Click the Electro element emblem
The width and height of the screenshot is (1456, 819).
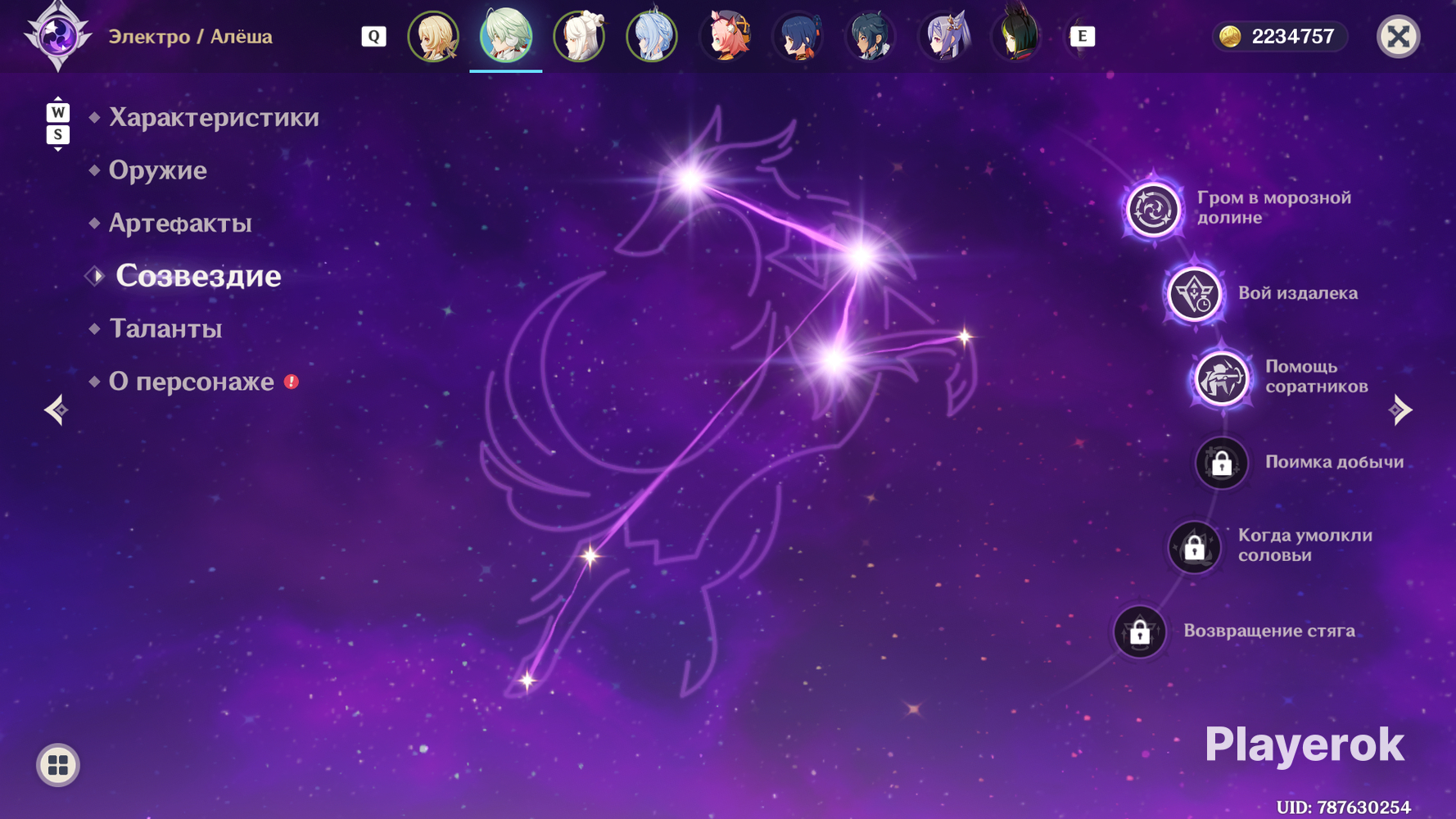pyautogui.click(x=57, y=36)
